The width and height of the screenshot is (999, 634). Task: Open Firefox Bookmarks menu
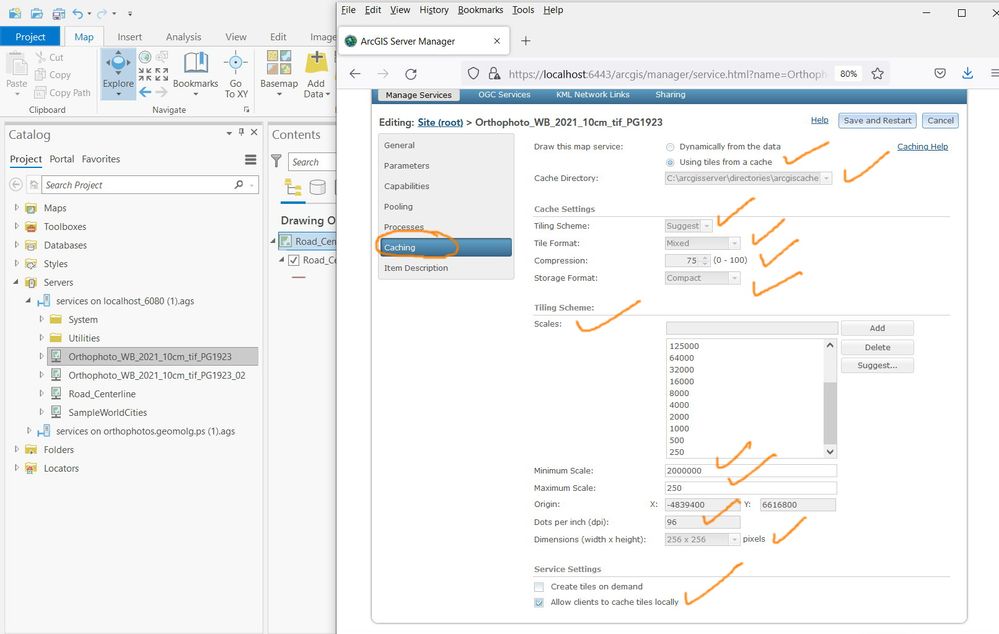480,10
